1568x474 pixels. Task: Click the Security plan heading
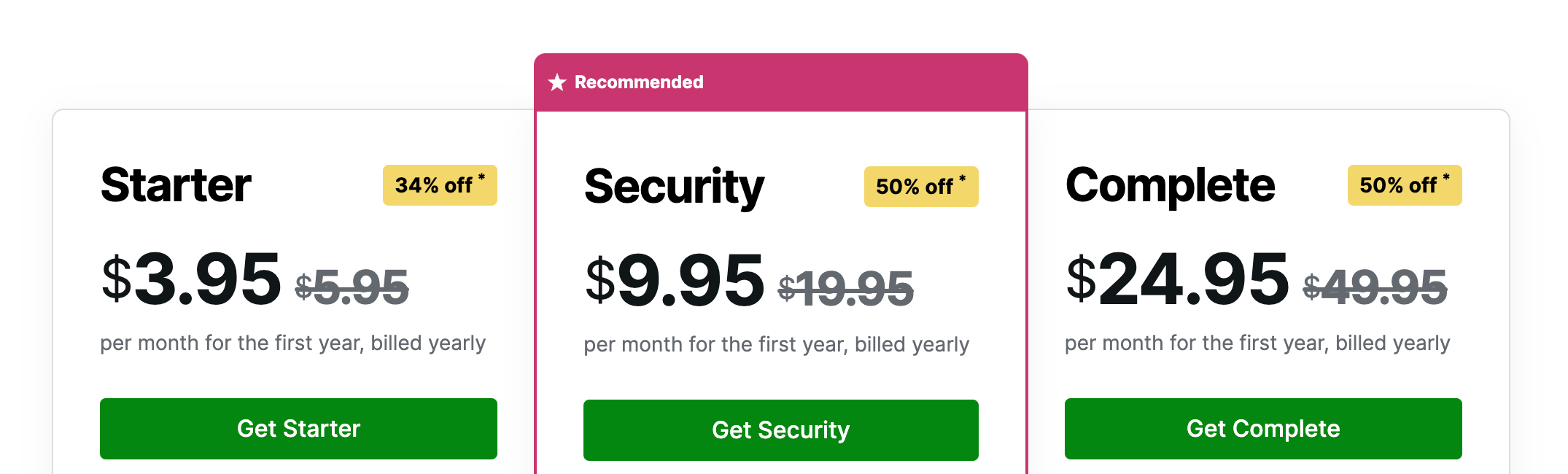(x=674, y=188)
